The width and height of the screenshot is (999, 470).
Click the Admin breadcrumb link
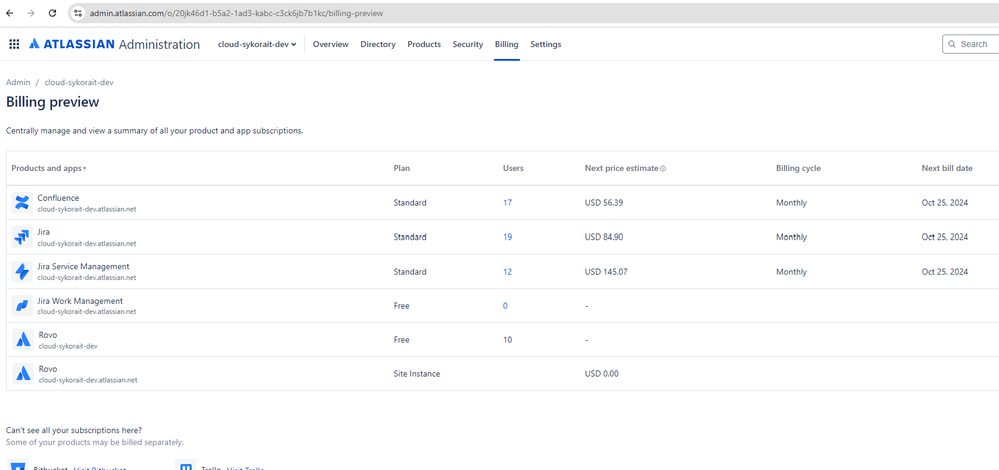click(x=18, y=83)
